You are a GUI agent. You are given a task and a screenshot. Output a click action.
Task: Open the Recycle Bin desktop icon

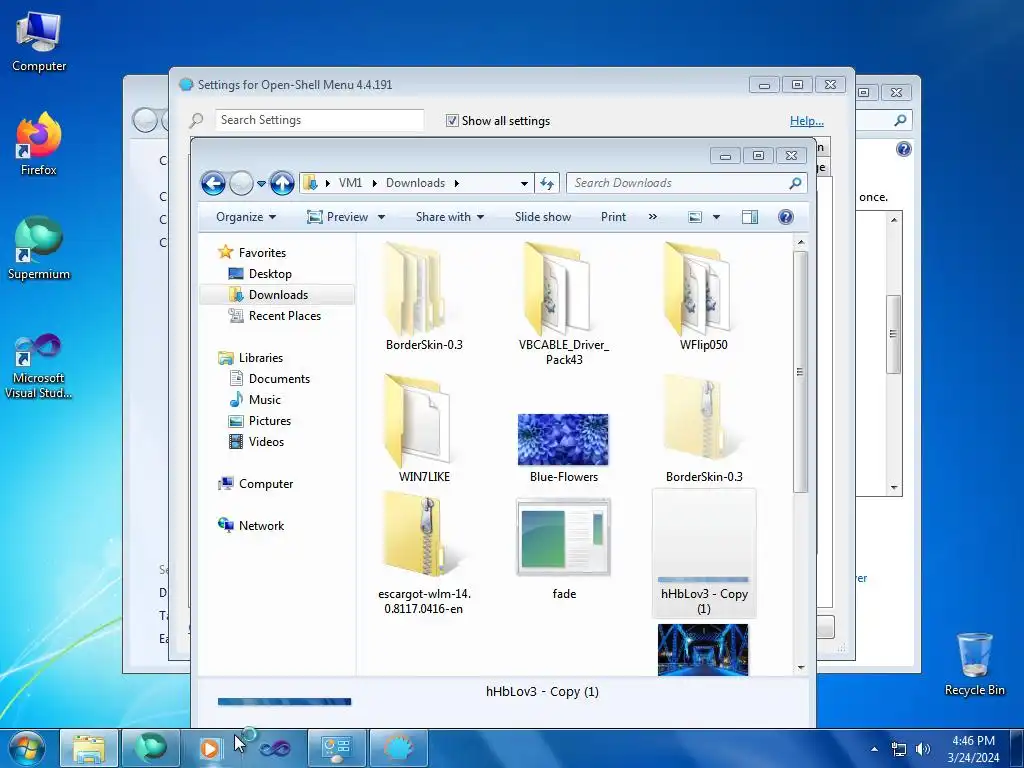point(974,664)
